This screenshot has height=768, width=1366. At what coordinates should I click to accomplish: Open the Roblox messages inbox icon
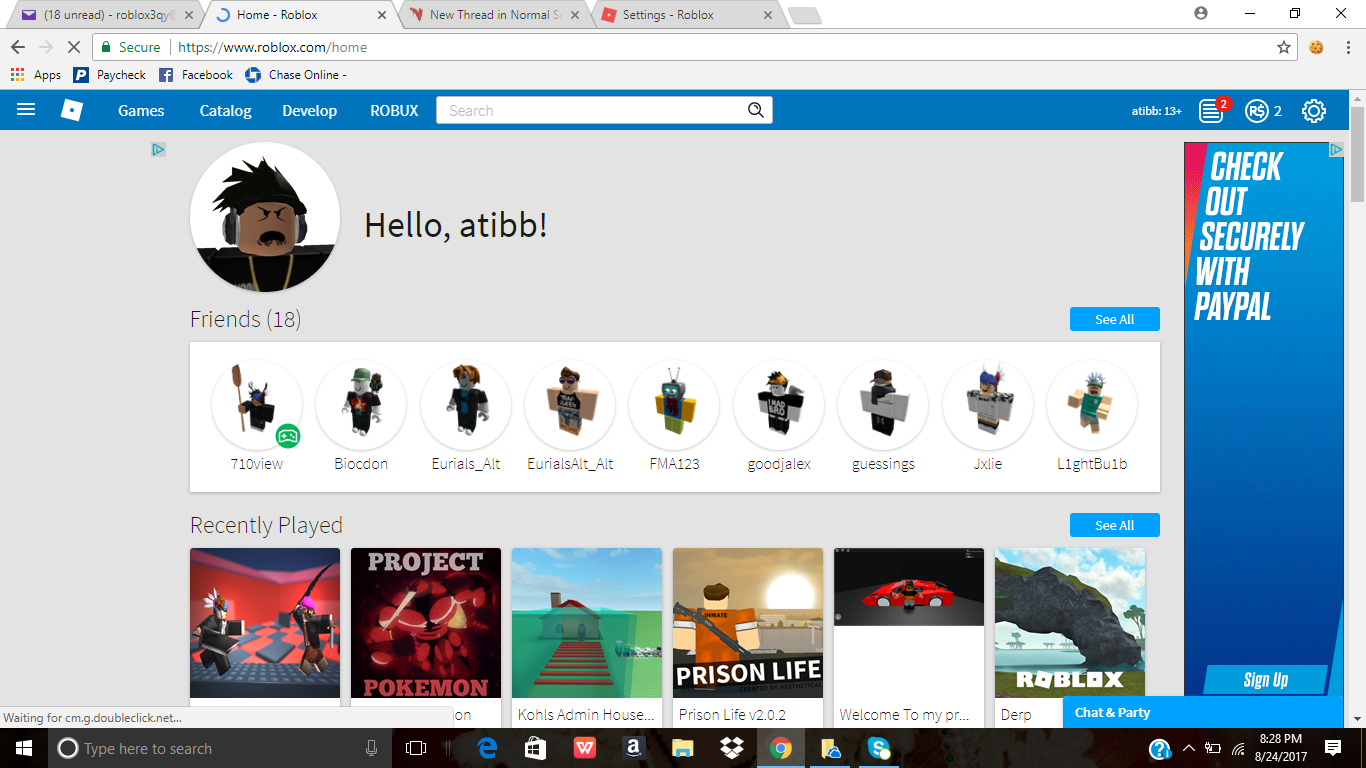point(1210,110)
